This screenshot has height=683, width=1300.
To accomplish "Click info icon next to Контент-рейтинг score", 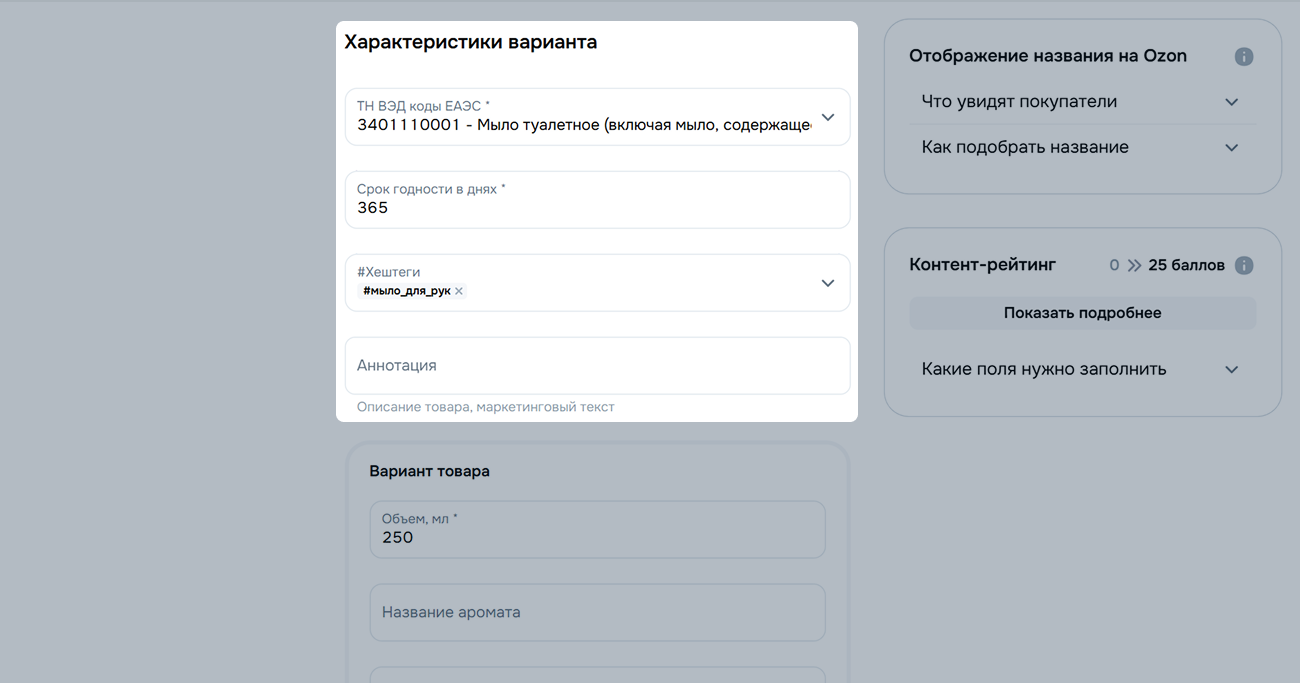I will click(x=1243, y=266).
